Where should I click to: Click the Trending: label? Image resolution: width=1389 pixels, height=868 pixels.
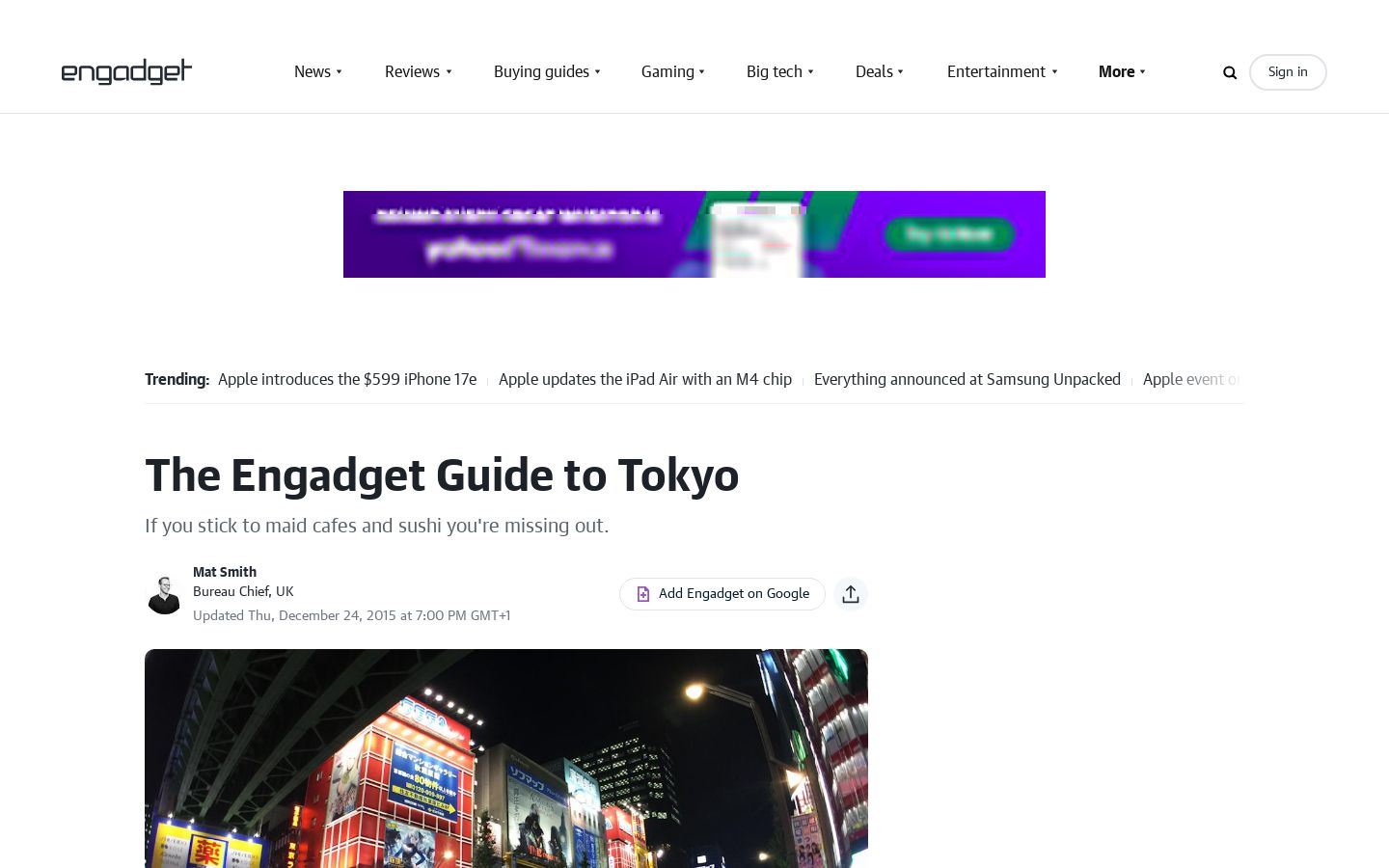(177, 380)
